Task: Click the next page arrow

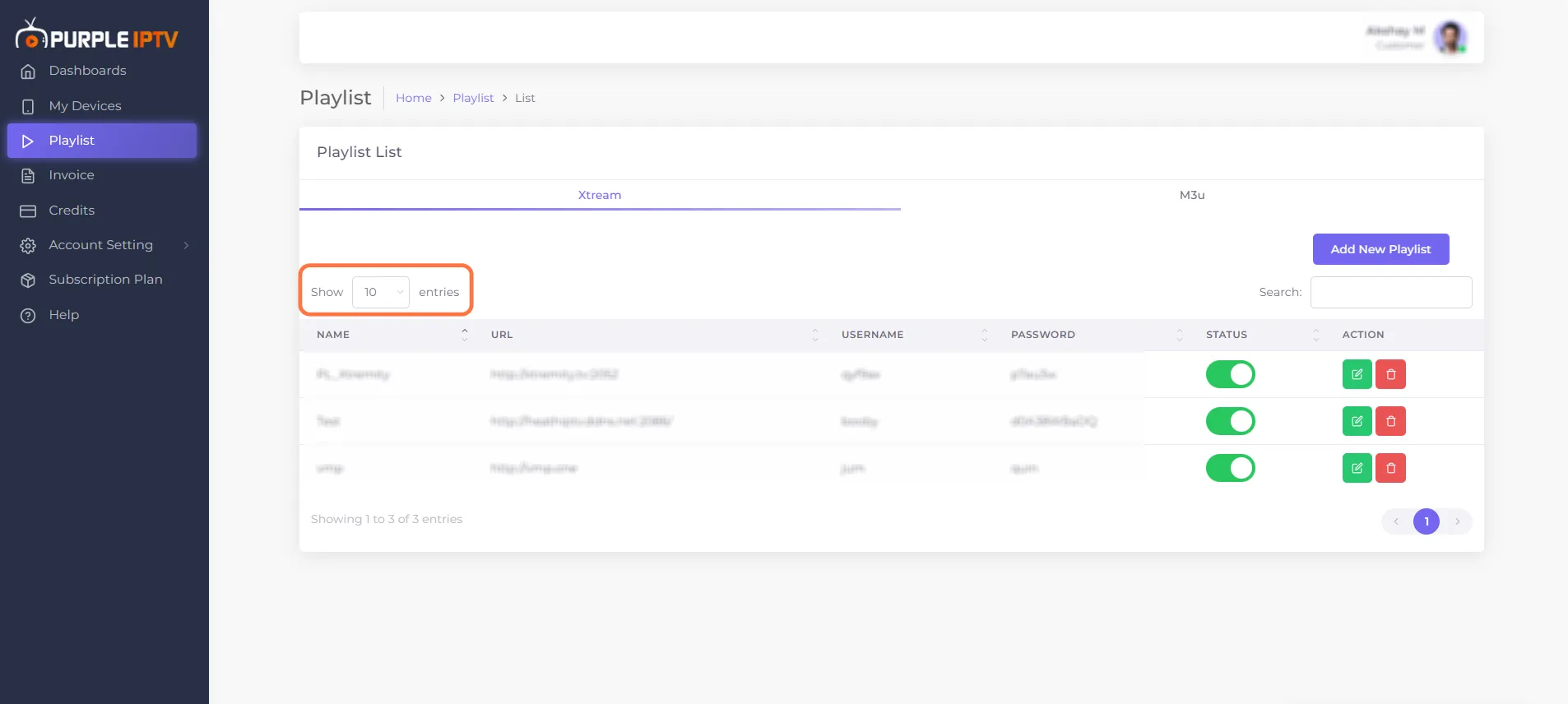Action: pos(1457,521)
